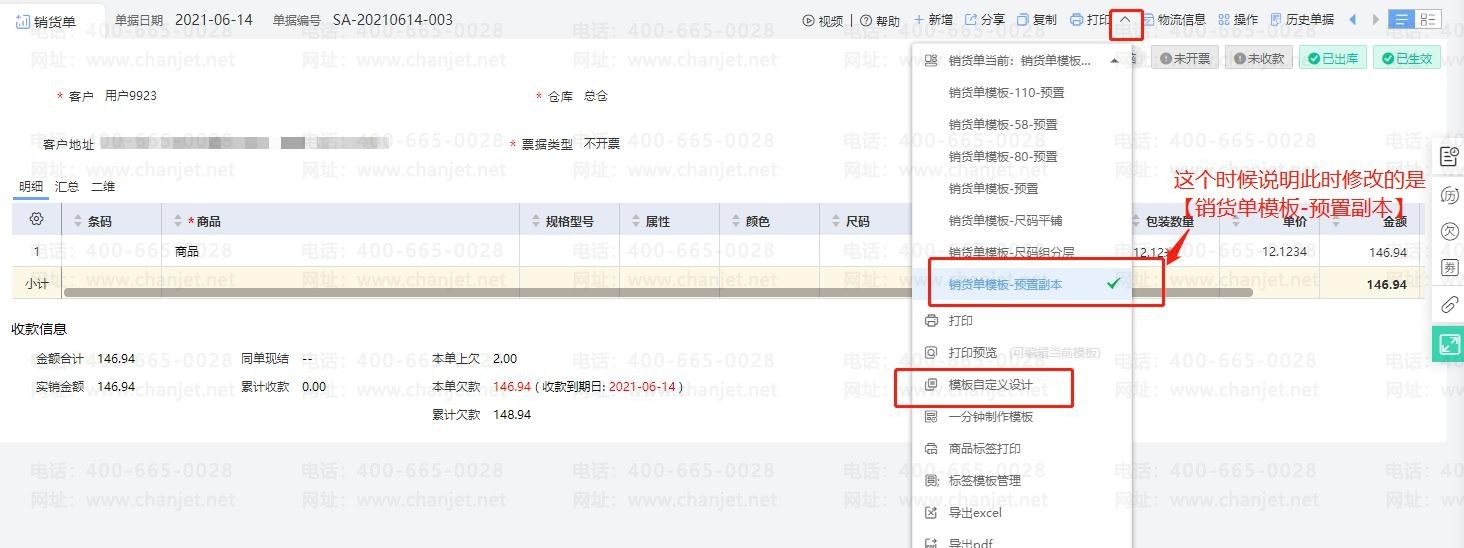The image size is (1464, 548).
Task: Click the 分享 share button
Action: tap(984, 20)
